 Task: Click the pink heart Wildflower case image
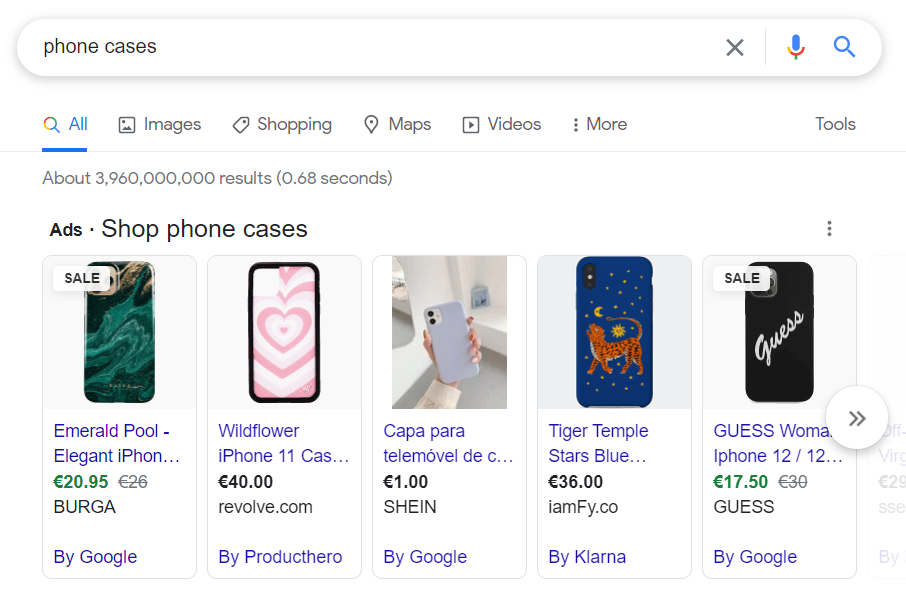point(284,332)
